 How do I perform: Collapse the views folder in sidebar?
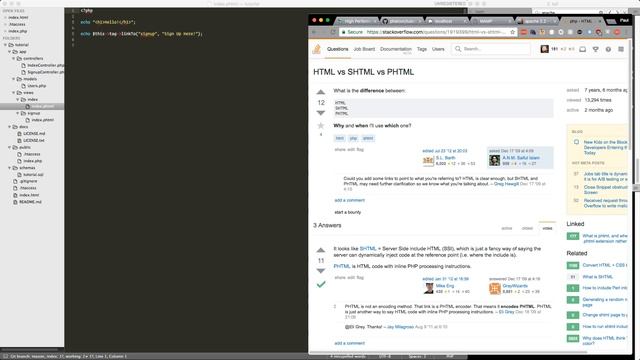point(13,93)
